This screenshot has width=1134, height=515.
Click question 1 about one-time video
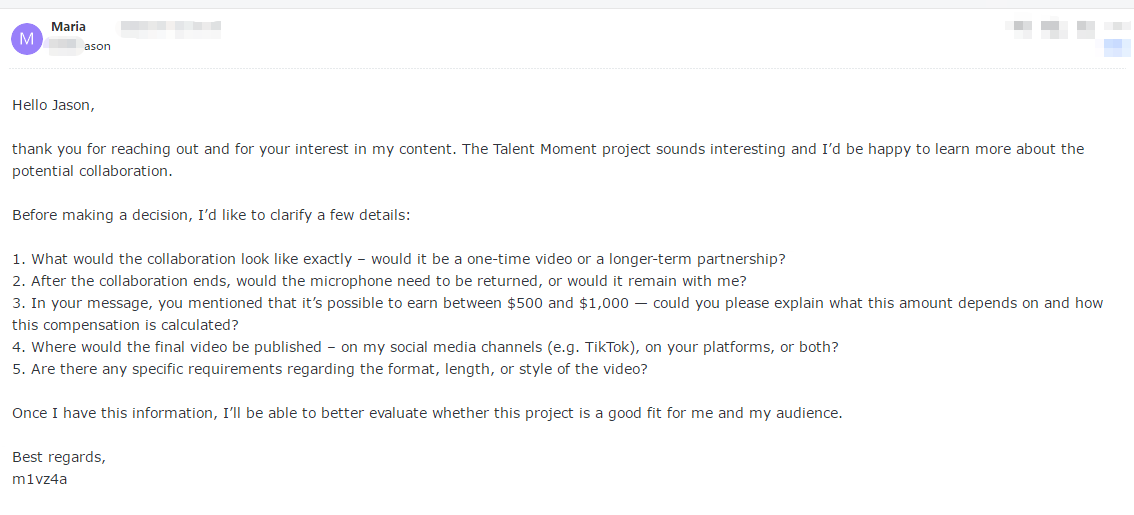click(x=380, y=259)
